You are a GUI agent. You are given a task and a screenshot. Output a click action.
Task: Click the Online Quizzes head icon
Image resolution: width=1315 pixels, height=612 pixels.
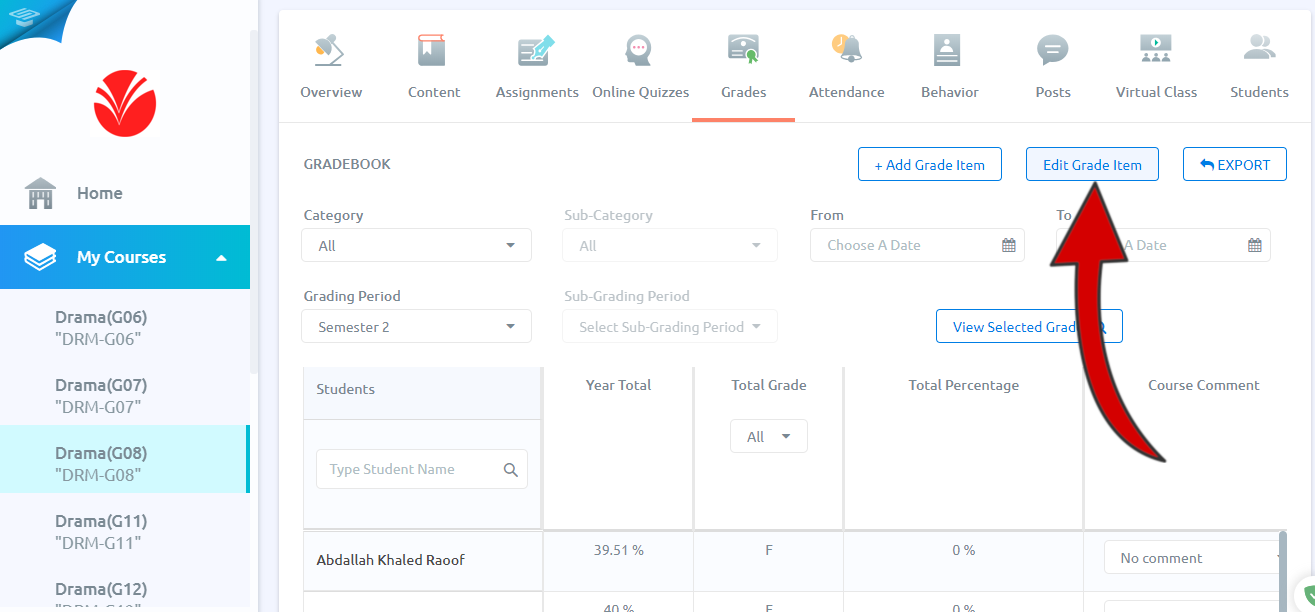coord(638,50)
